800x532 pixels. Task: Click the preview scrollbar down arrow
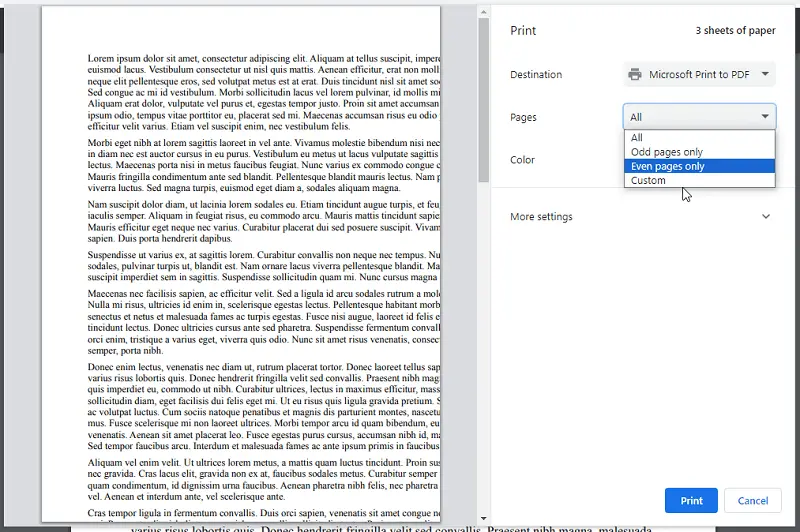coord(483,519)
